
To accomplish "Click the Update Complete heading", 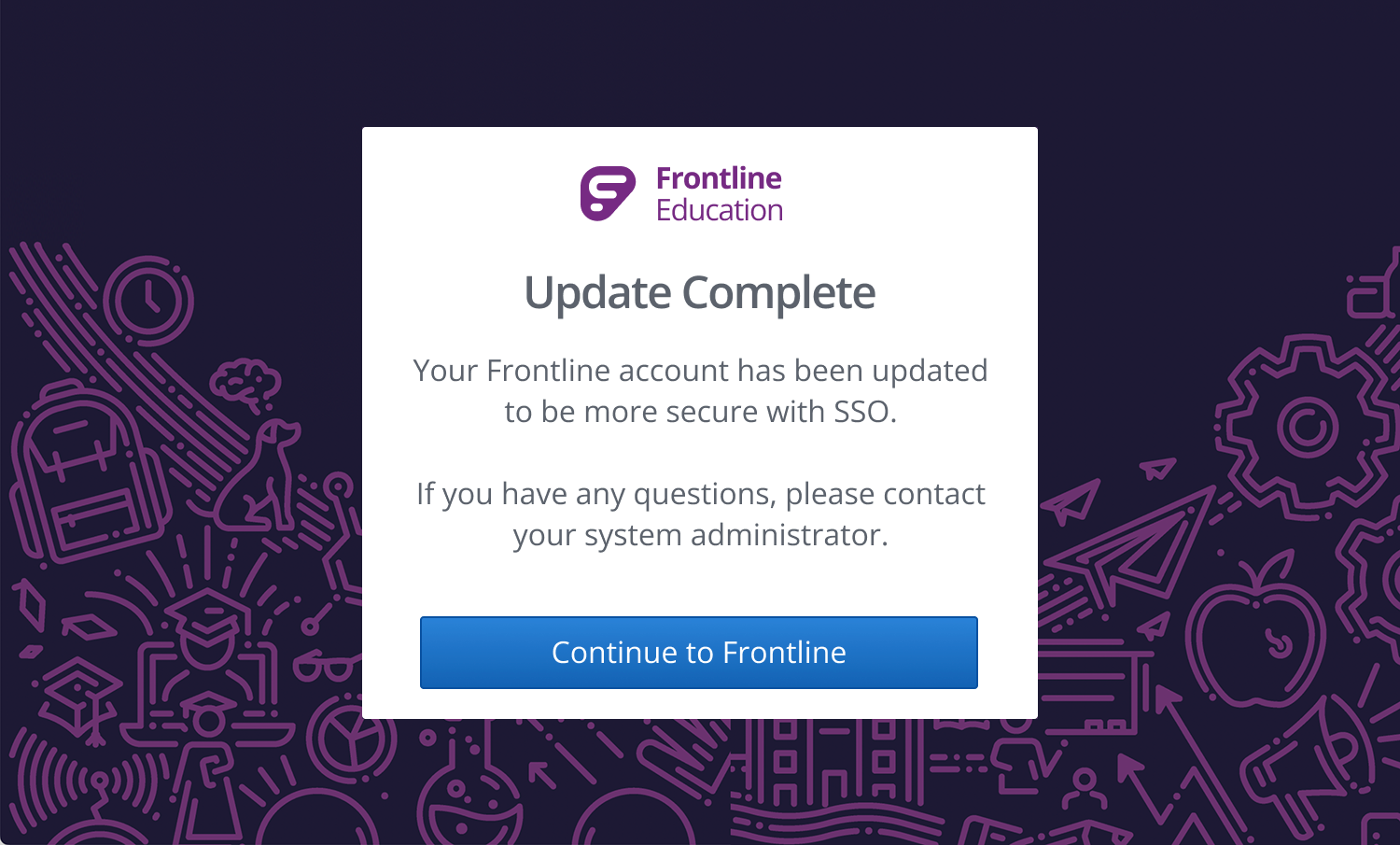I will (700, 293).
